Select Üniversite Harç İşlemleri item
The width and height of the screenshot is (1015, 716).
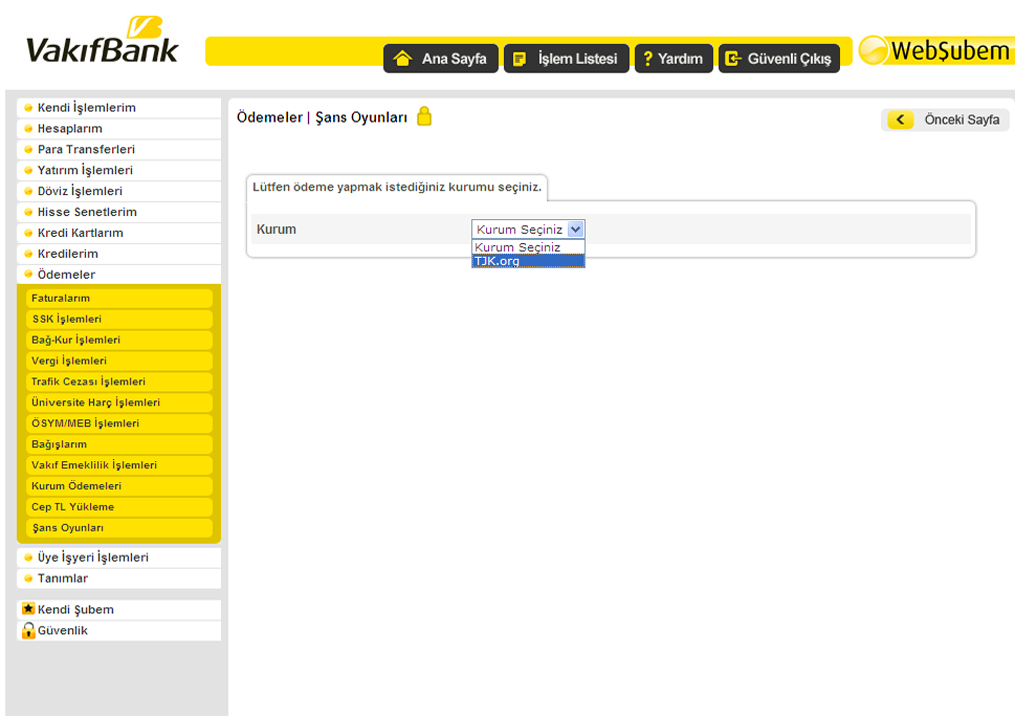(x=119, y=402)
